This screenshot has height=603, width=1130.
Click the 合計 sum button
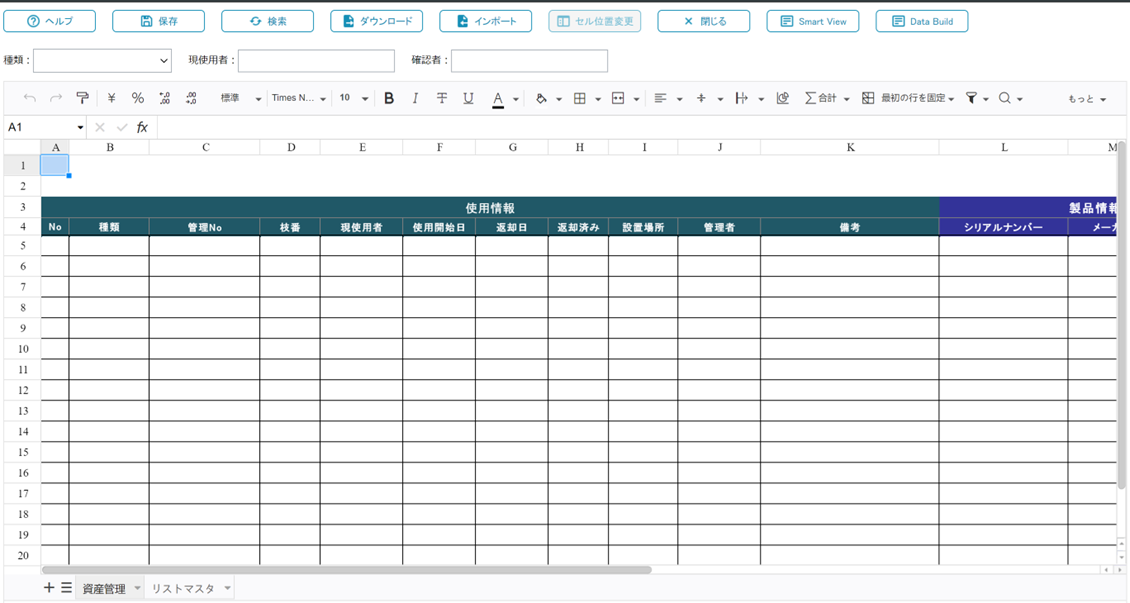coord(821,98)
